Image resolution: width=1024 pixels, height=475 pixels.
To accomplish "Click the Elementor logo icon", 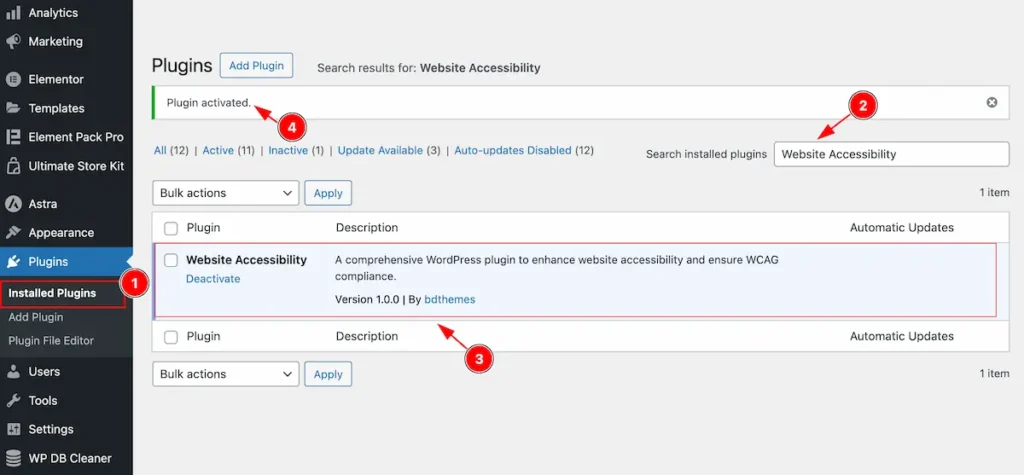I will (x=13, y=80).
